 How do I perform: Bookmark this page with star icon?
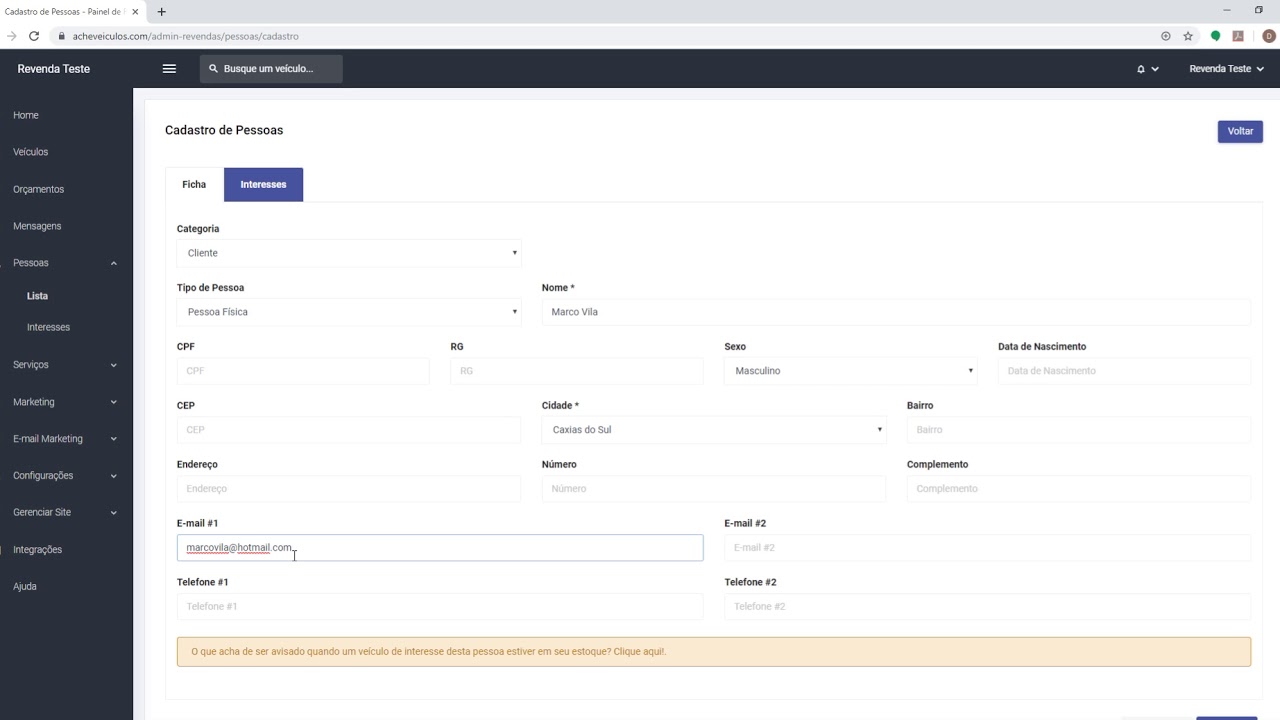(x=1188, y=36)
